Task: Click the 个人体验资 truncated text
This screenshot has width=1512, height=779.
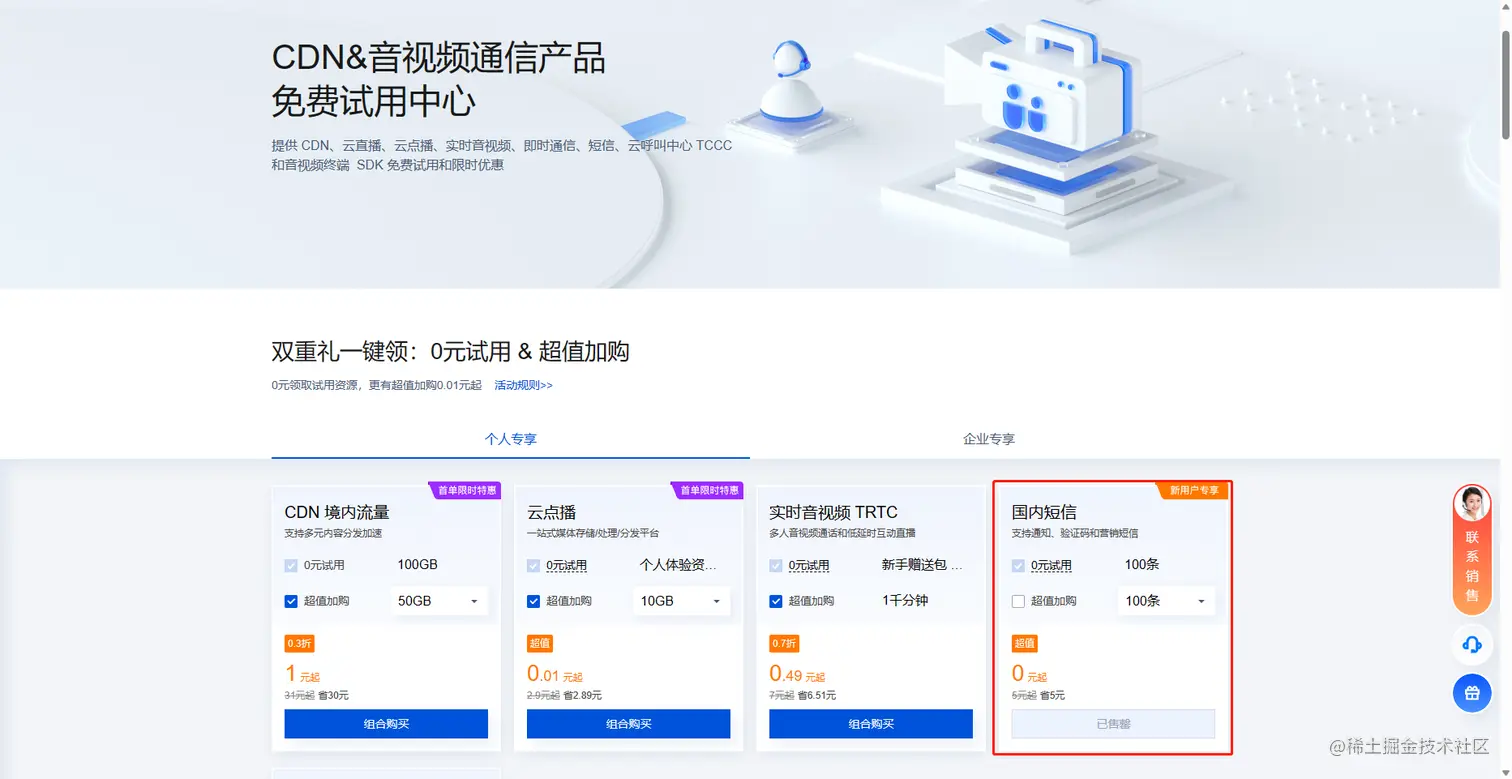Action: 678,565
